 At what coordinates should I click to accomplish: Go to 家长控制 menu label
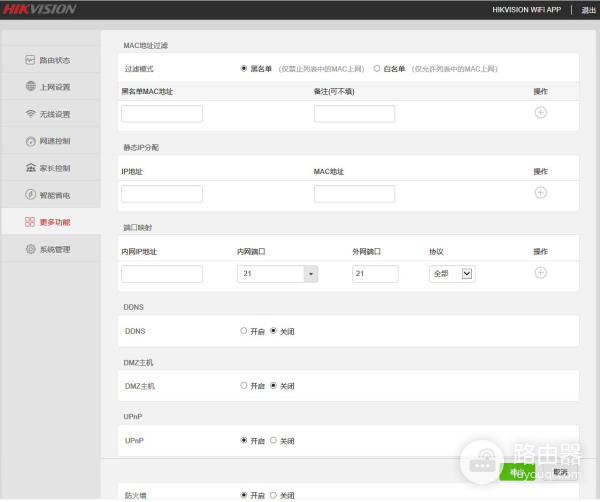tap(55, 168)
